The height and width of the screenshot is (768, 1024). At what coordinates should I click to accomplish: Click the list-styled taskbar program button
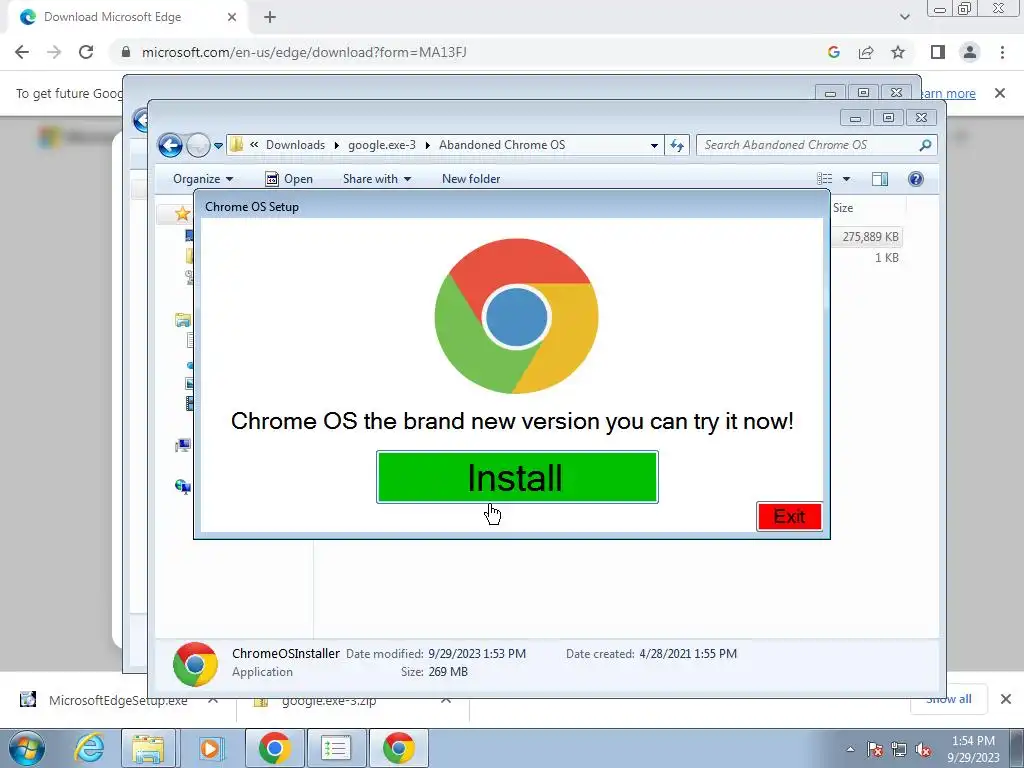(336, 748)
